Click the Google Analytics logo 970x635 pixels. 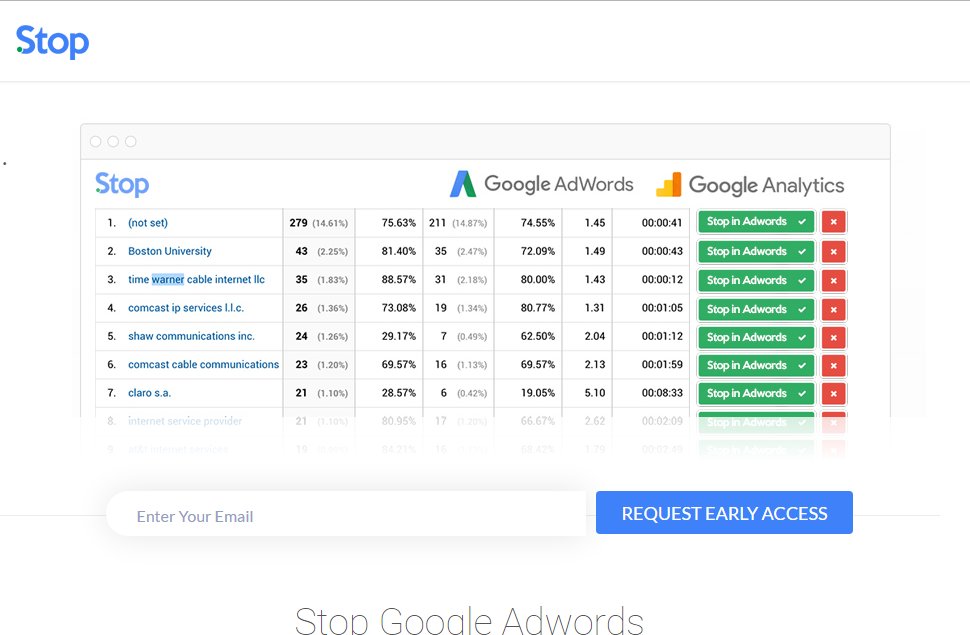pyautogui.click(x=750, y=185)
